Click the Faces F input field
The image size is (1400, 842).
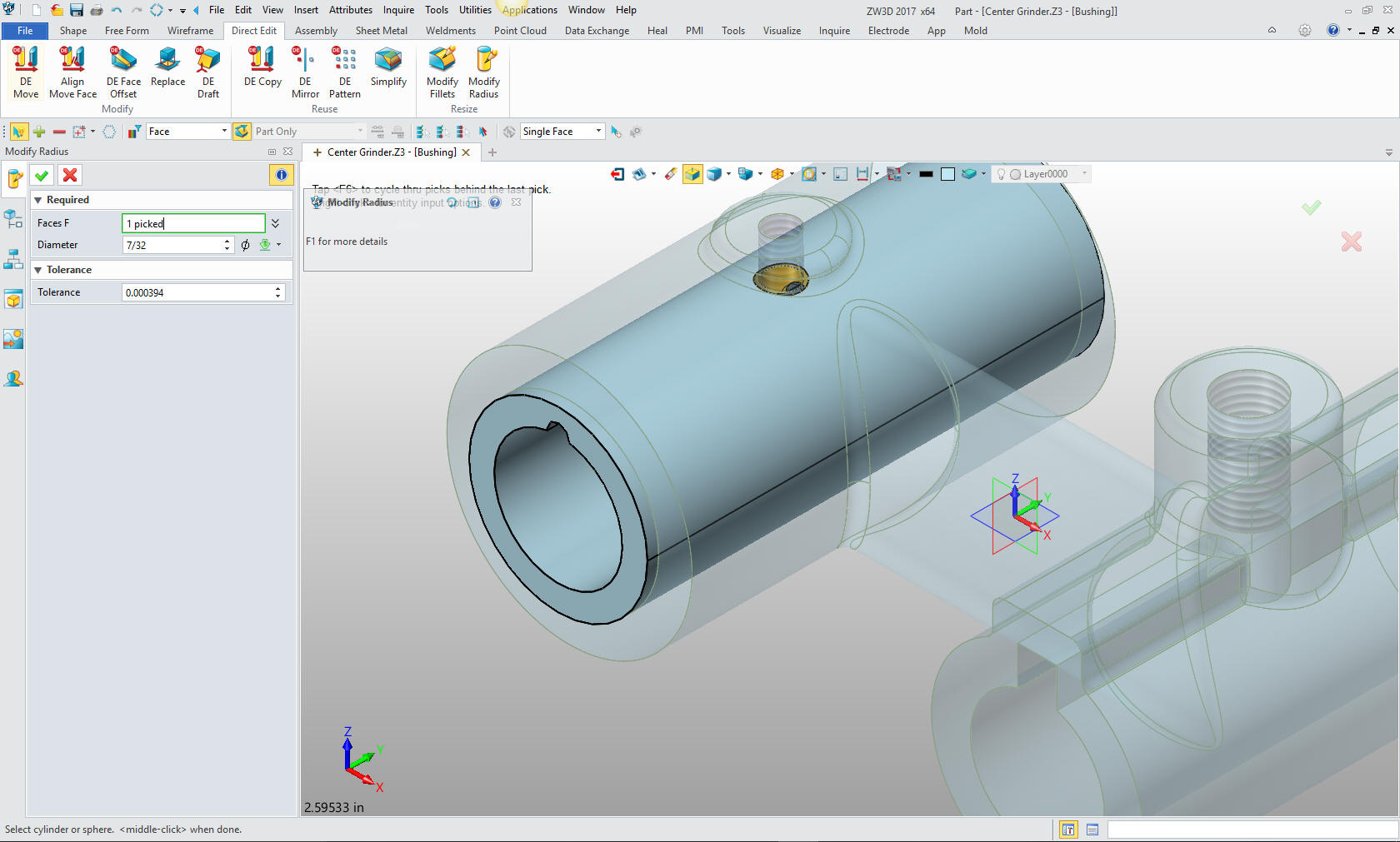point(193,223)
